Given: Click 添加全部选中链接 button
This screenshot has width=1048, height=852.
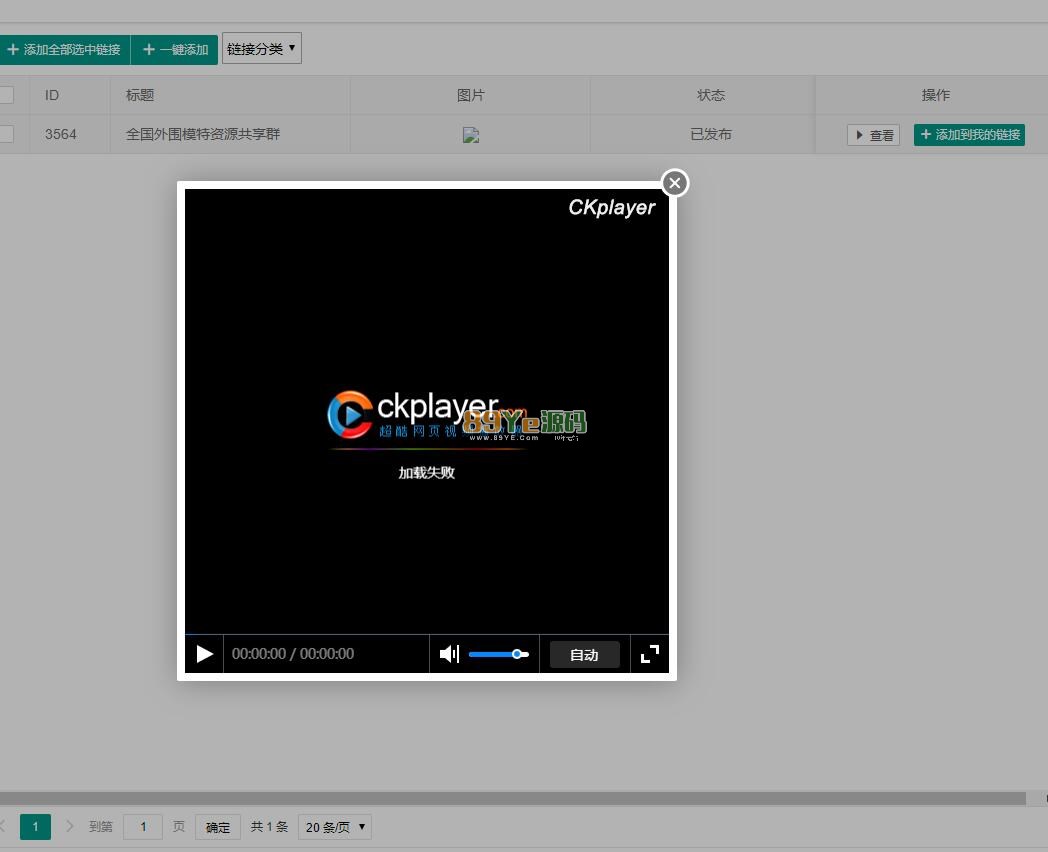Looking at the screenshot, I should pyautogui.click(x=64, y=49).
